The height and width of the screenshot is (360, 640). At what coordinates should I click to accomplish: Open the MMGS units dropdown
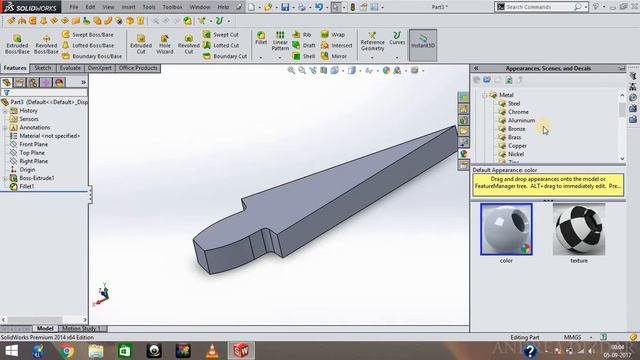click(591, 338)
